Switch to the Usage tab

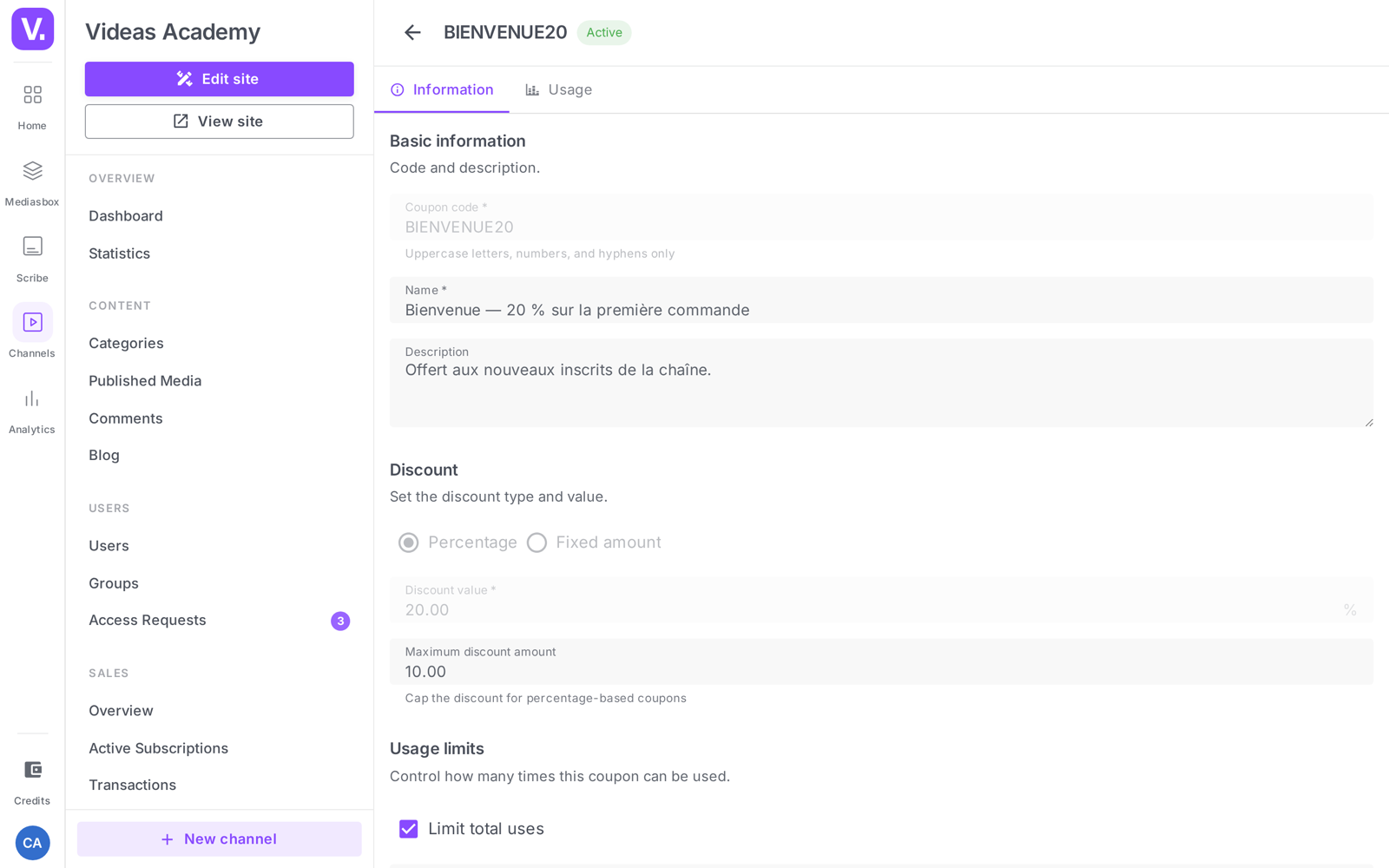click(559, 89)
